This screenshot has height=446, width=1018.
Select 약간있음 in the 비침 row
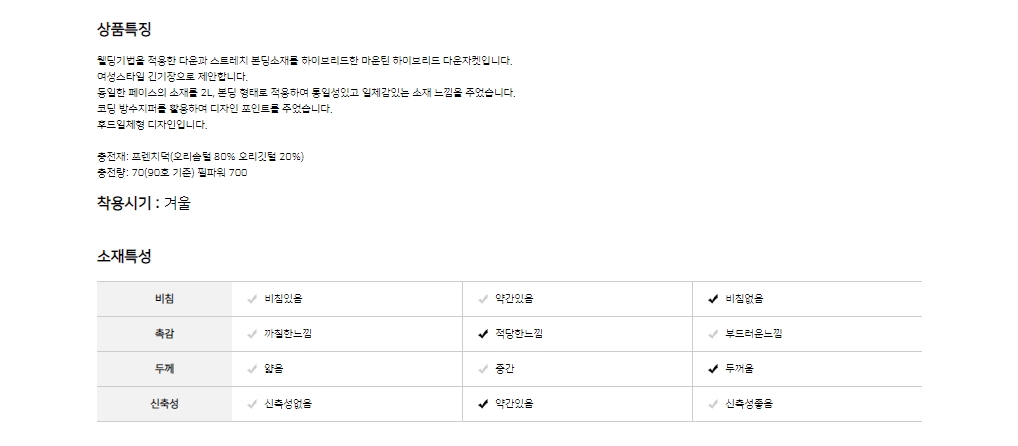(x=514, y=299)
